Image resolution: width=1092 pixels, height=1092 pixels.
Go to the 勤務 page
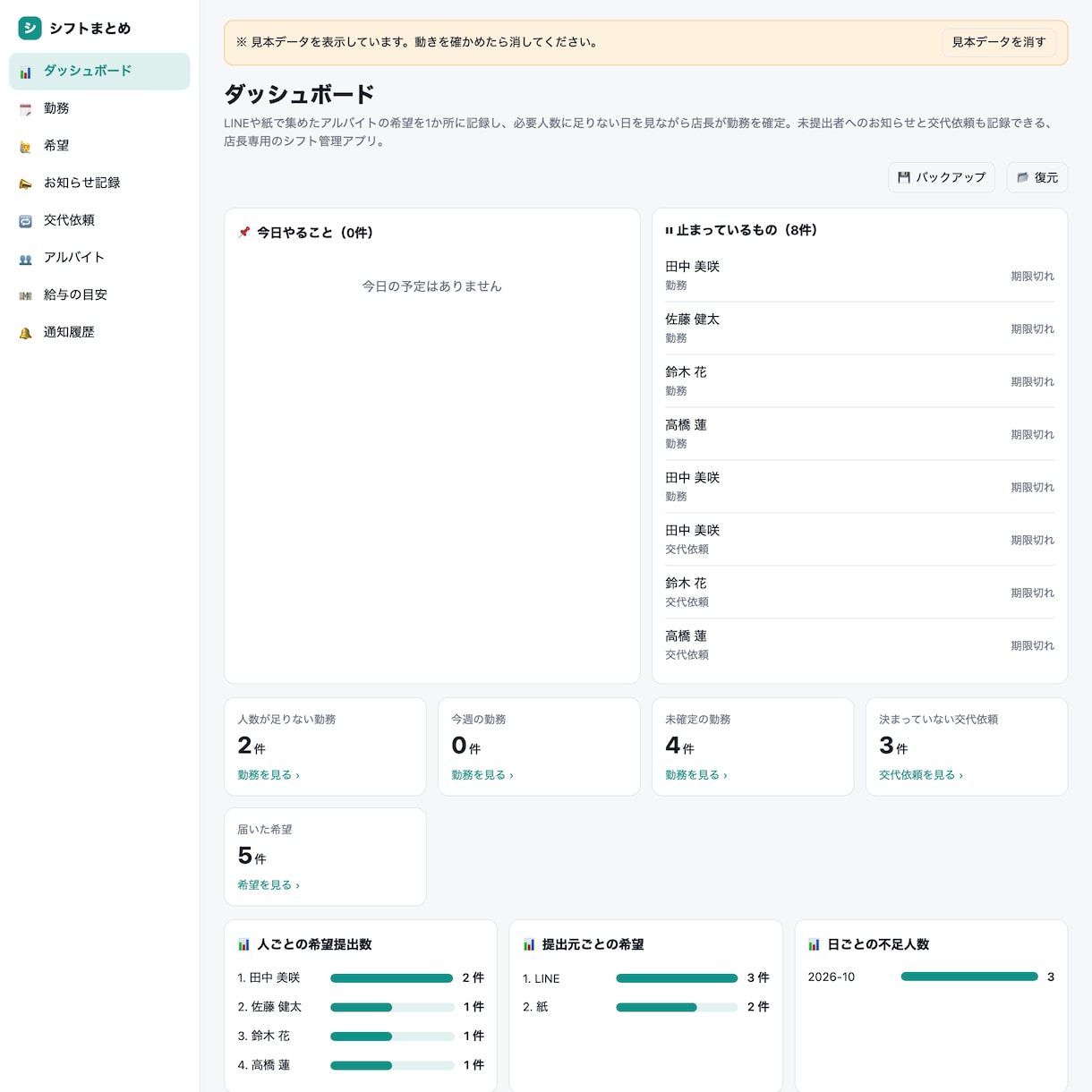tap(99, 108)
